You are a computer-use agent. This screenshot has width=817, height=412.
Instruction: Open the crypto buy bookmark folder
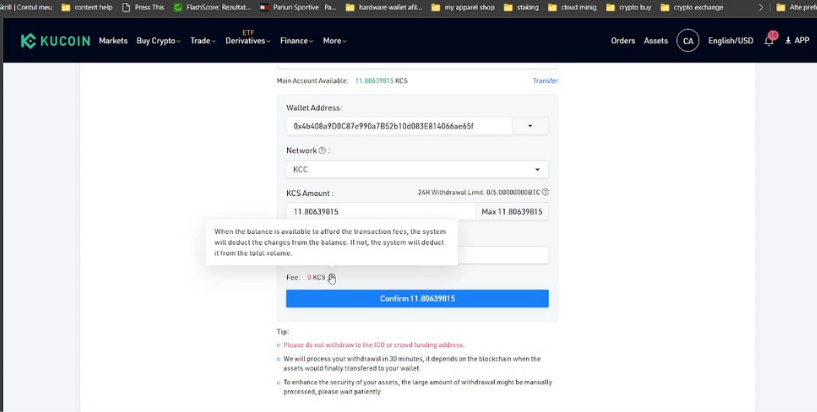point(628,7)
